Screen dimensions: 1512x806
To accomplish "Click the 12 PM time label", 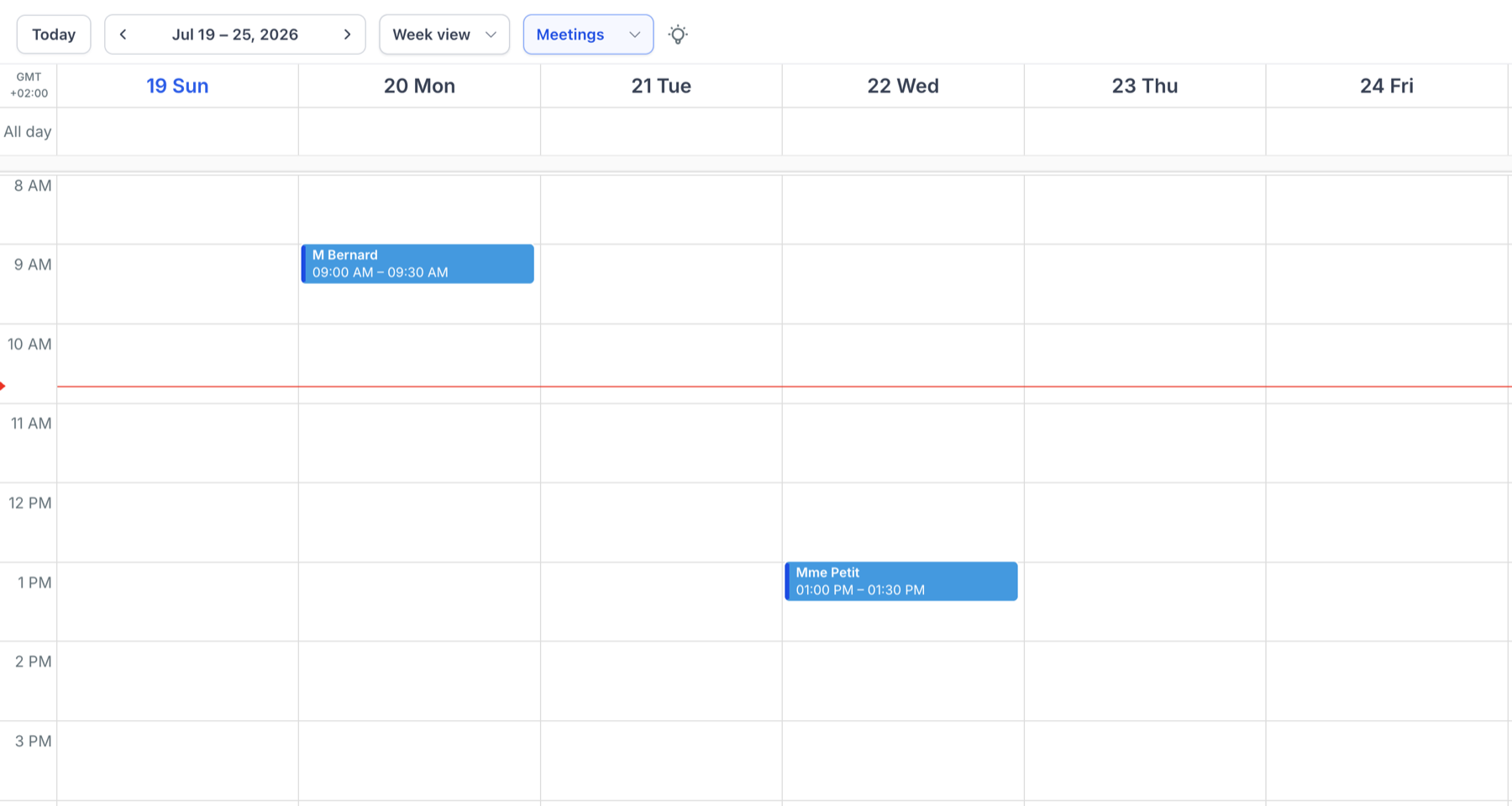I will [x=30, y=503].
